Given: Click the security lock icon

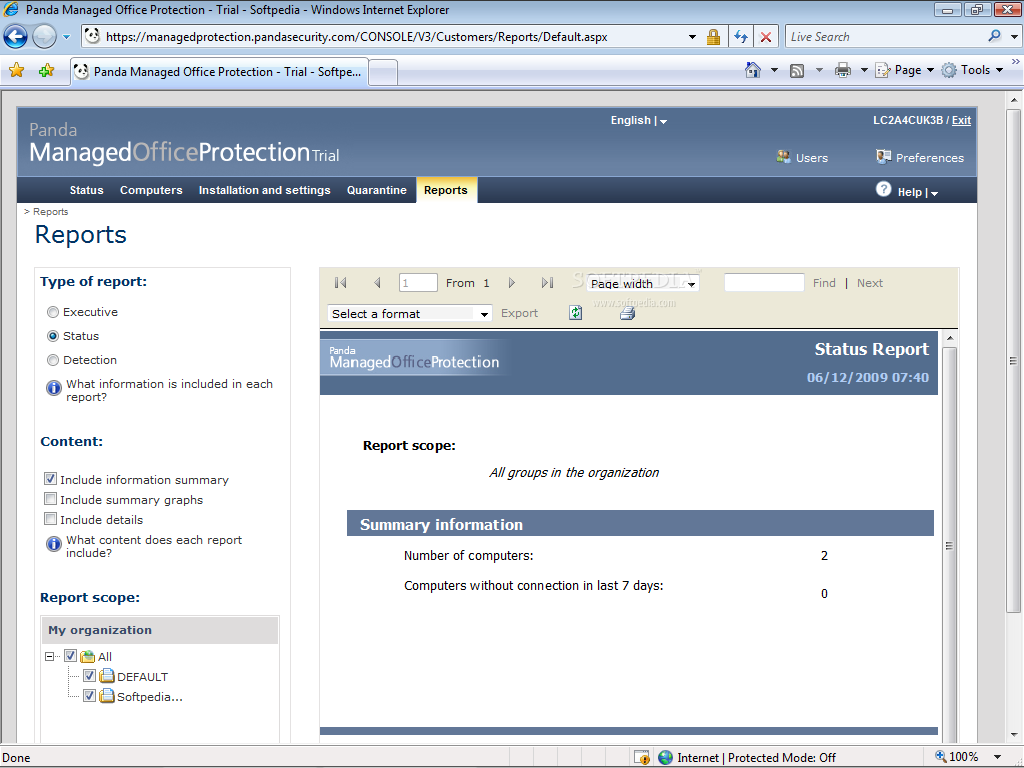Looking at the screenshot, I should click(713, 37).
